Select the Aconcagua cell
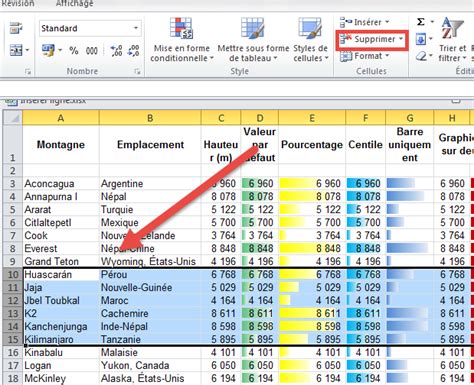This screenshot has width=474, height=385. point(61,184)
